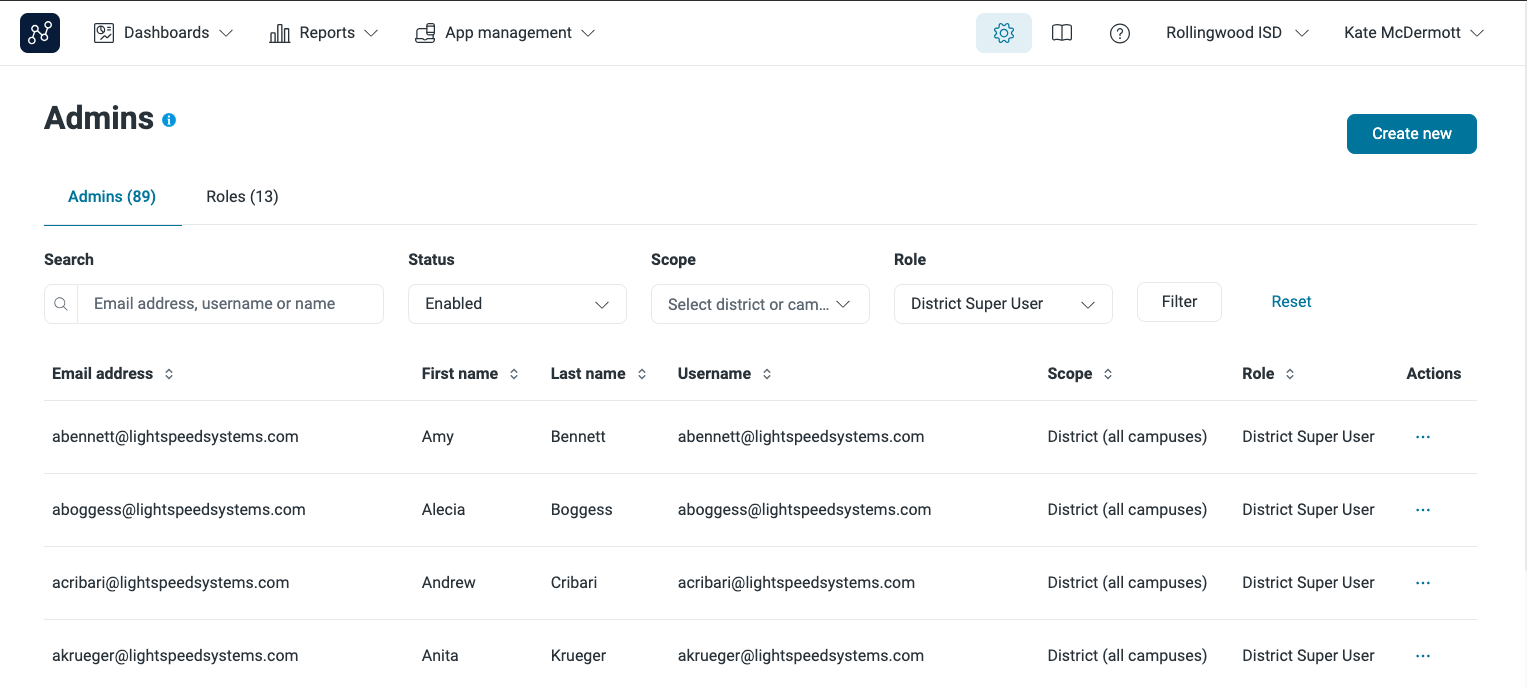Open actions menu for Andrew Cribari

(x=1423, y=583)
